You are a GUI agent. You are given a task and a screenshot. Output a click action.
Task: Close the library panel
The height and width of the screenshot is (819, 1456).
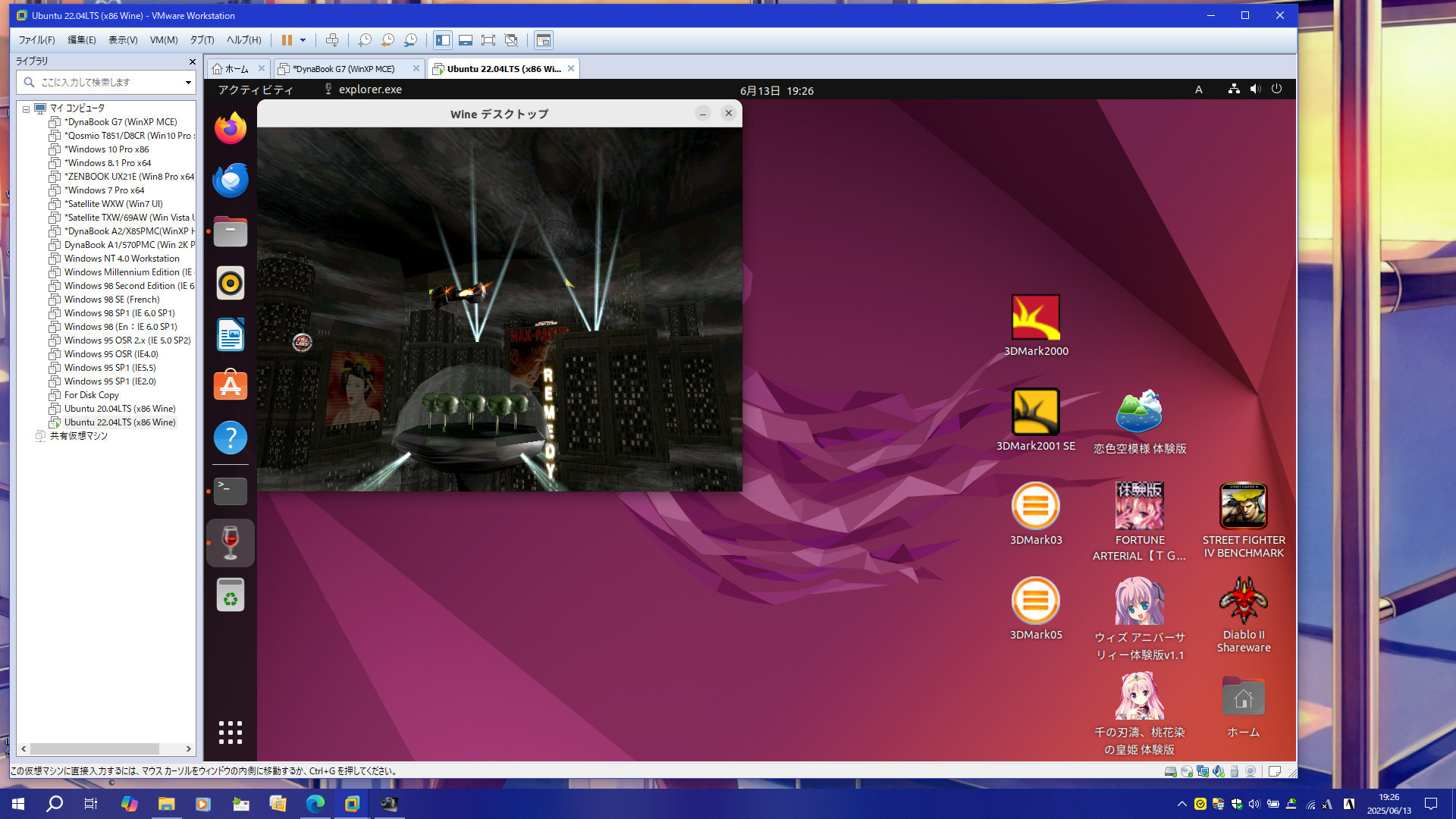coord(192,61)
